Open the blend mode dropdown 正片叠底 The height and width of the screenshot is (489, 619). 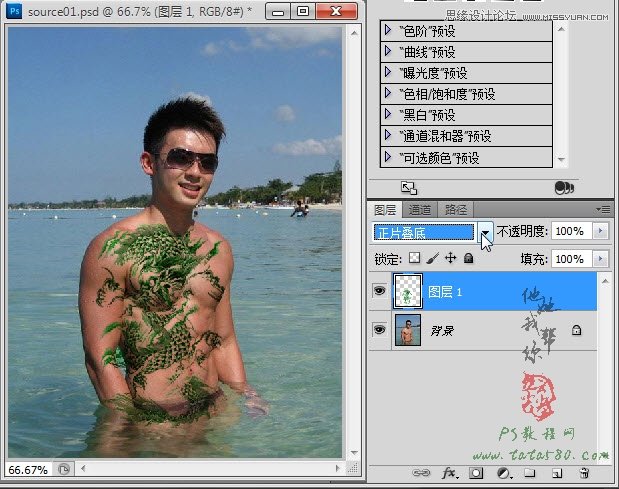click(x=485, y=232)
